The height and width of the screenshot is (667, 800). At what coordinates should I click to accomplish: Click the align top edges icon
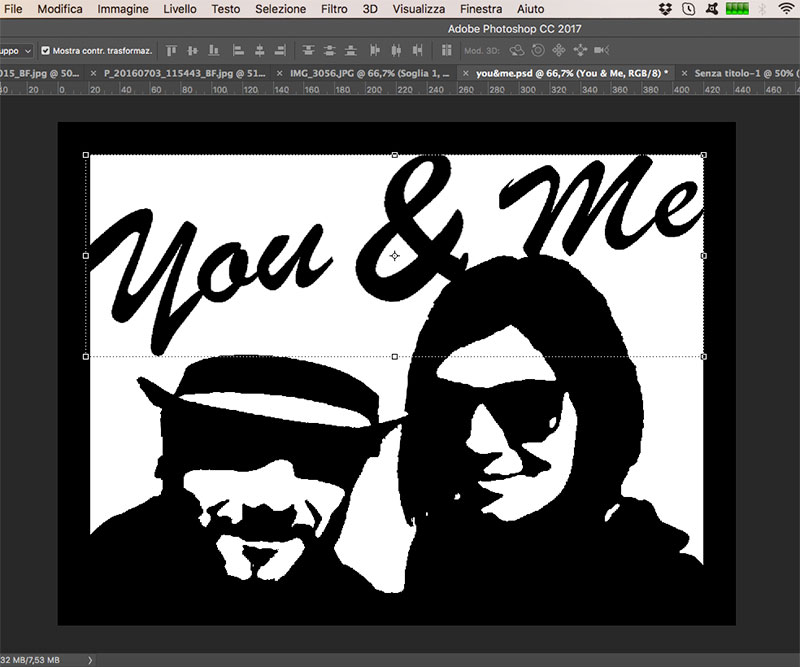[171, 50]
